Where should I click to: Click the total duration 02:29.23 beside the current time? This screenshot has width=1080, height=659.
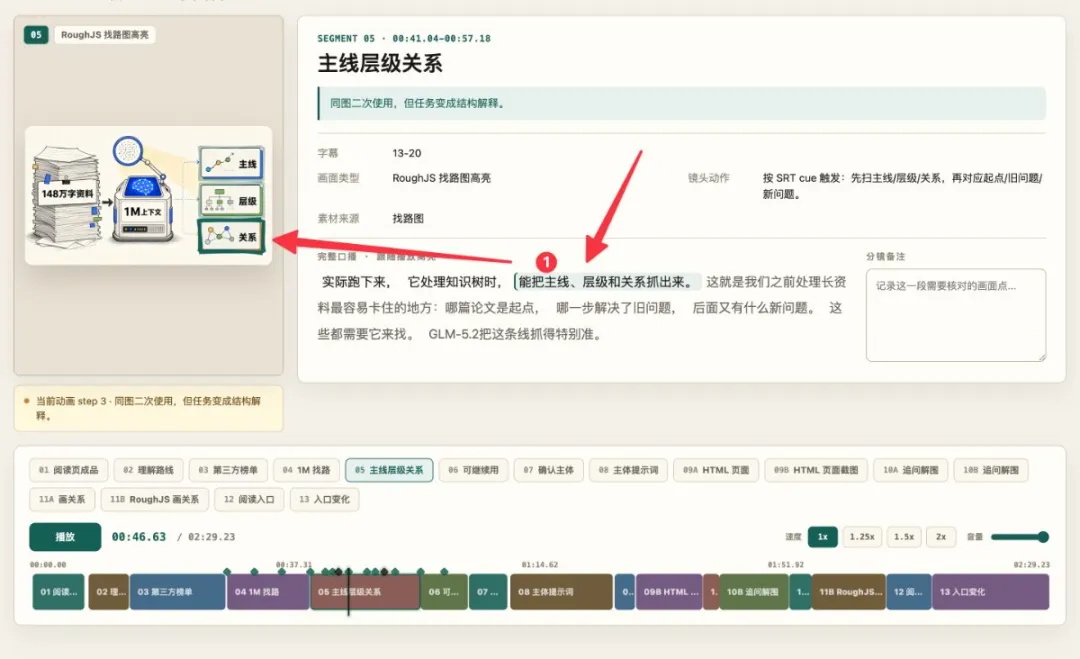(211, 536)
